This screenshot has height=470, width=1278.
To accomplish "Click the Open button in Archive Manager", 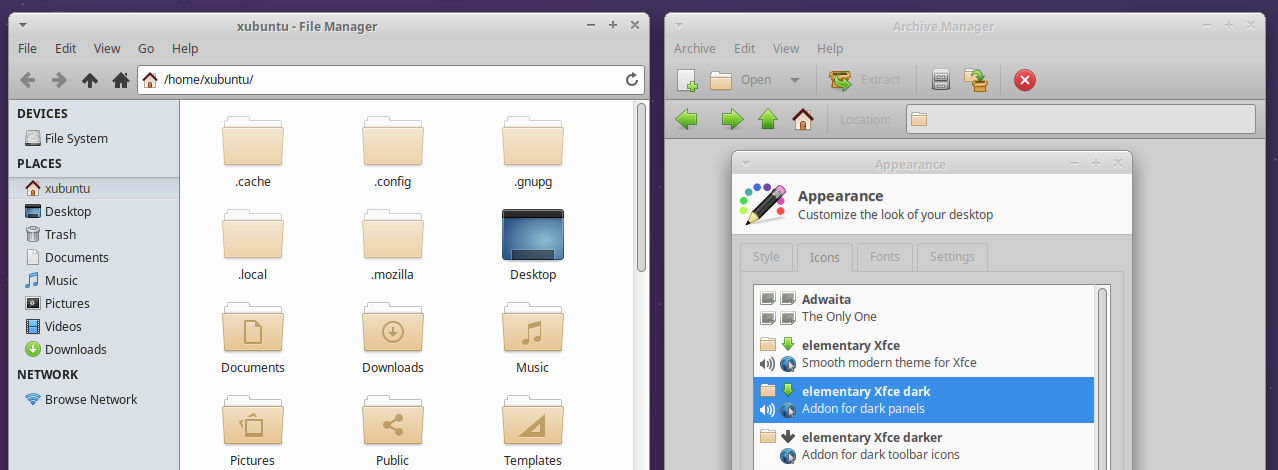I will point(742,80).
